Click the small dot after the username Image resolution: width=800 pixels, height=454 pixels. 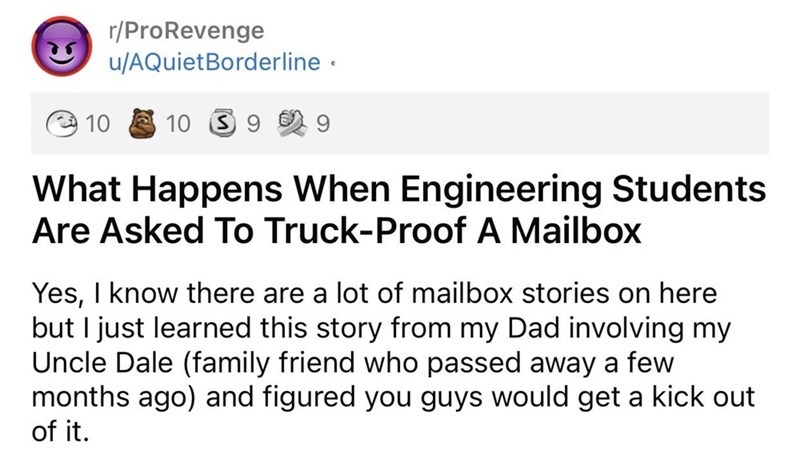click(333, 64)
